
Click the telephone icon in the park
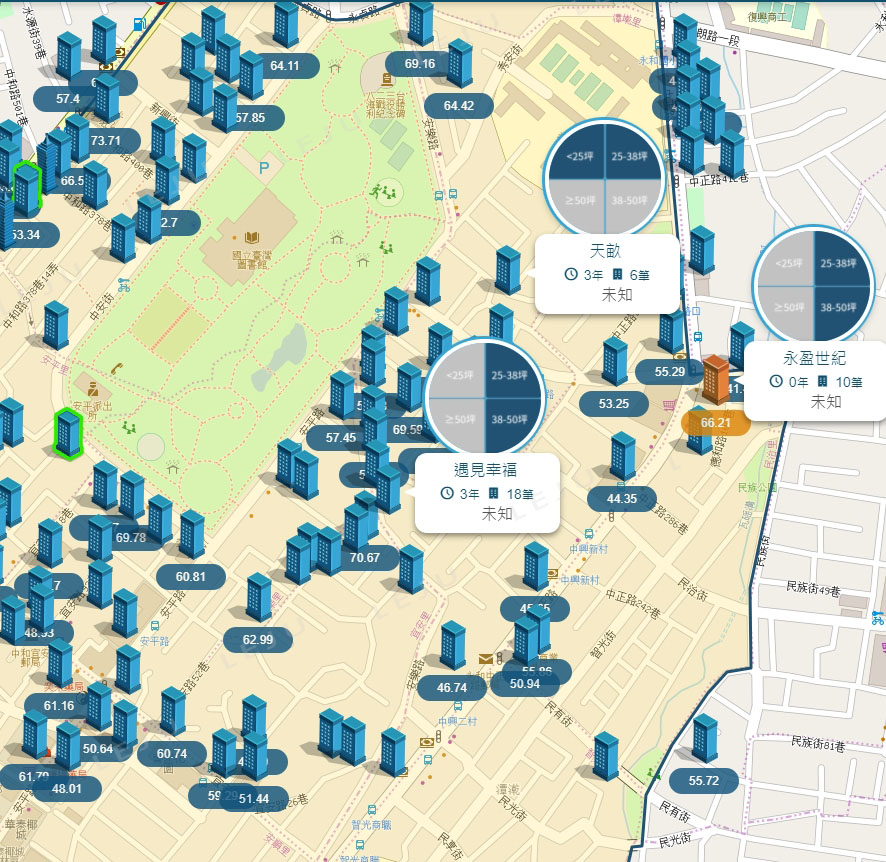(x=117, y=368)
